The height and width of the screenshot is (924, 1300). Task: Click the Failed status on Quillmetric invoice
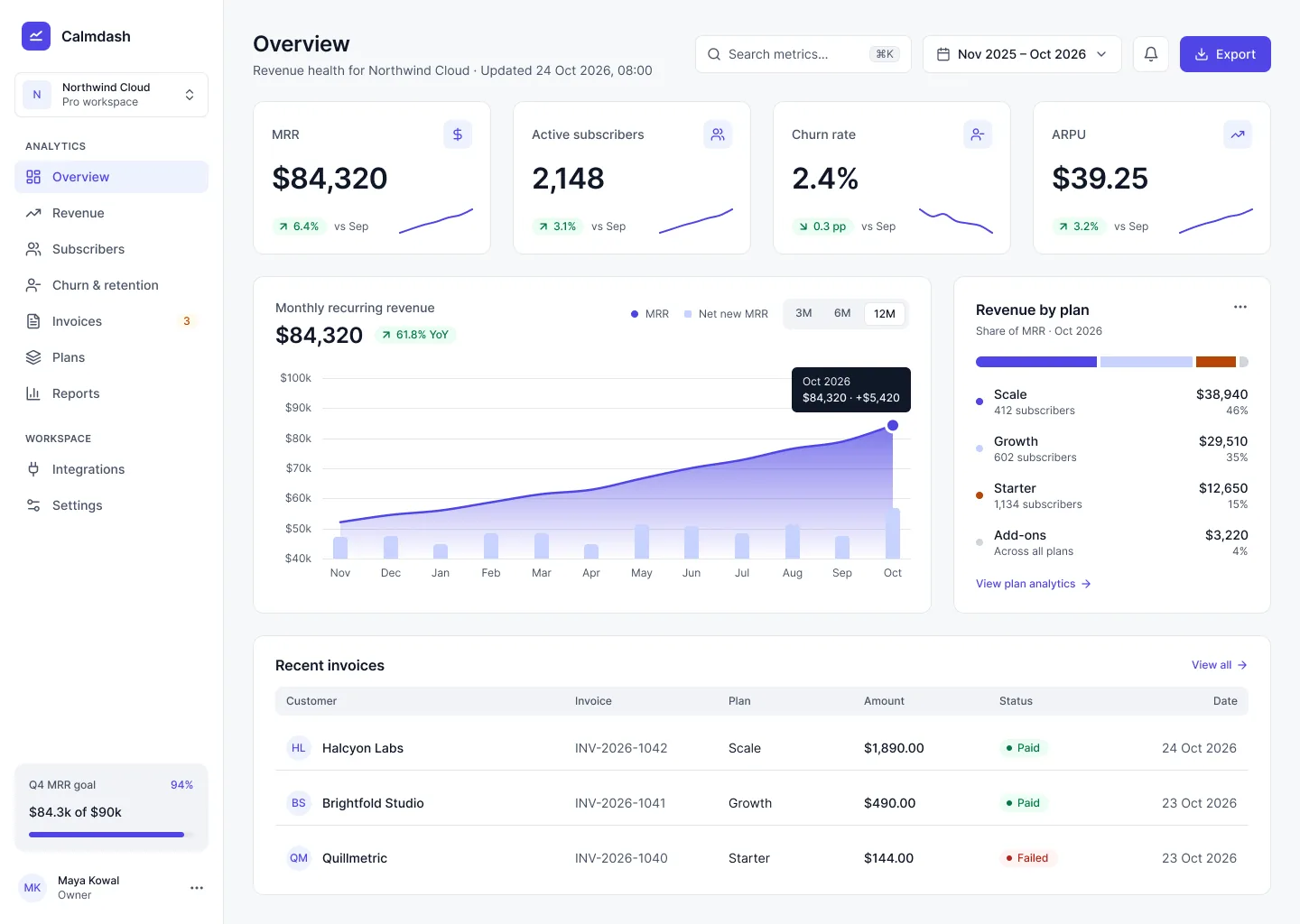pyautogui.click(x=1027, y=858)
